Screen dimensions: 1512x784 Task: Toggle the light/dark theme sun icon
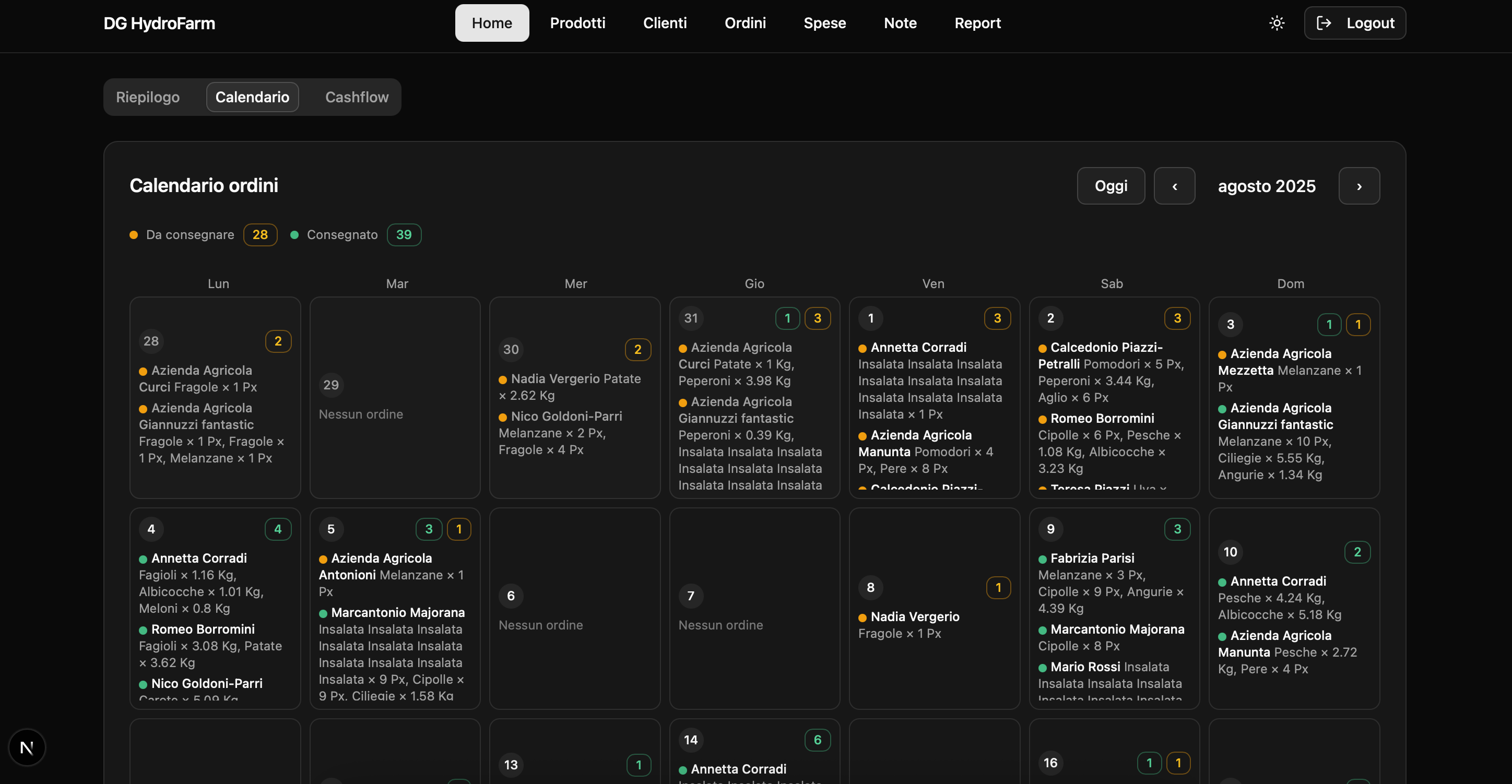1277,23
